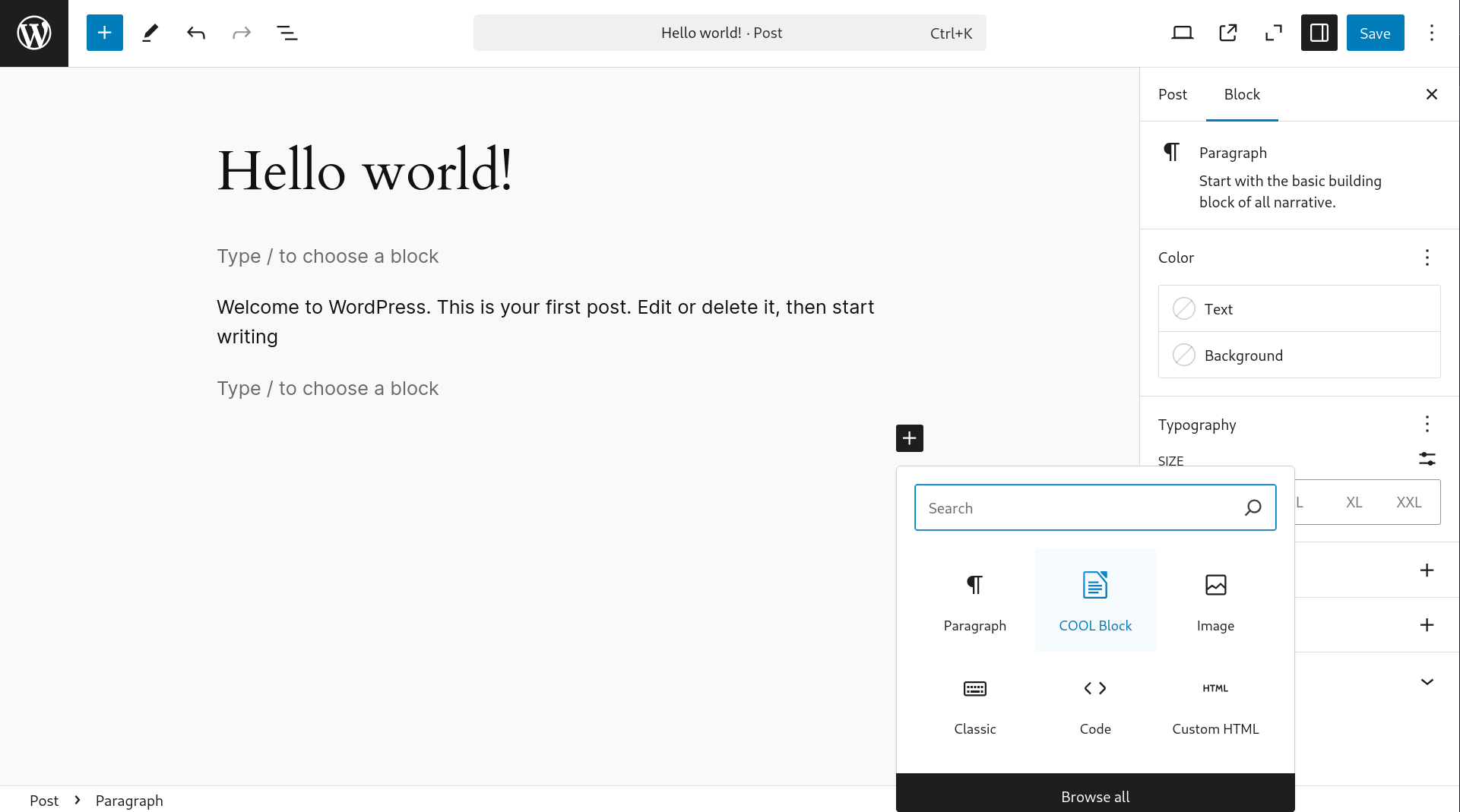Open the editor Options kebab menu
This screenshot has height=812, width=1460.
click(1432, 33)
